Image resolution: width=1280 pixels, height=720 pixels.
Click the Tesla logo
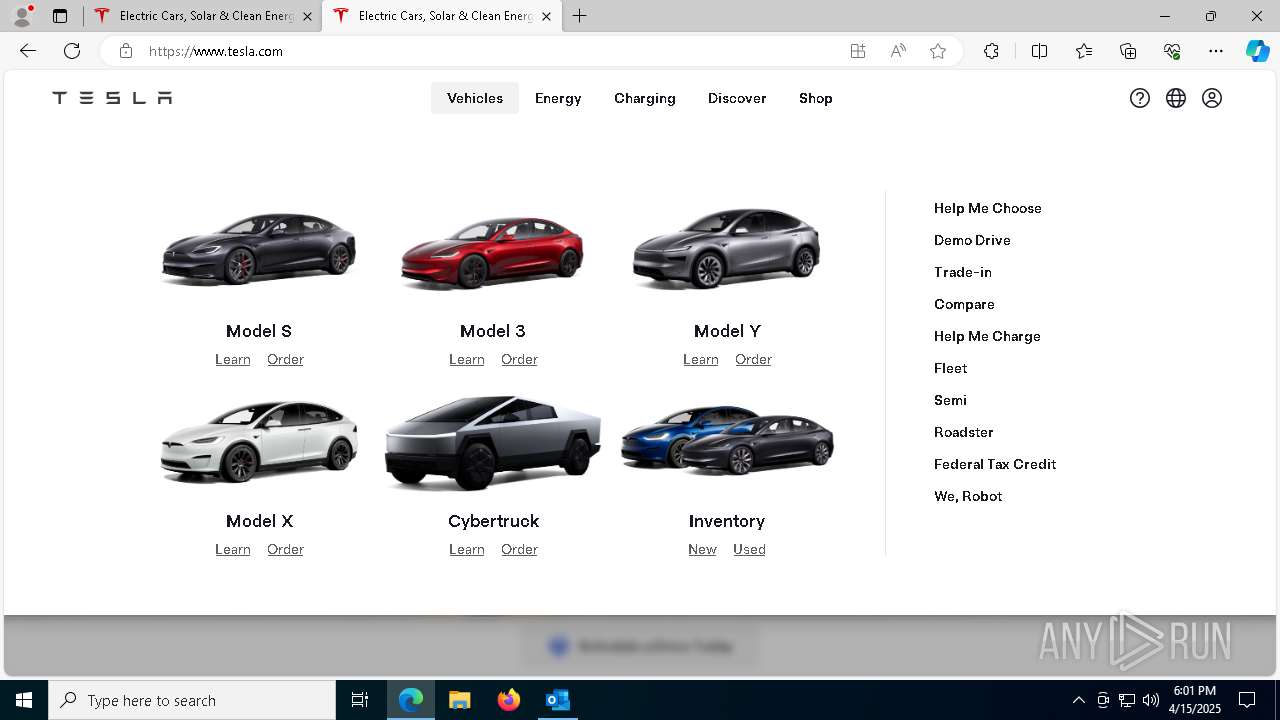point(112,98)
